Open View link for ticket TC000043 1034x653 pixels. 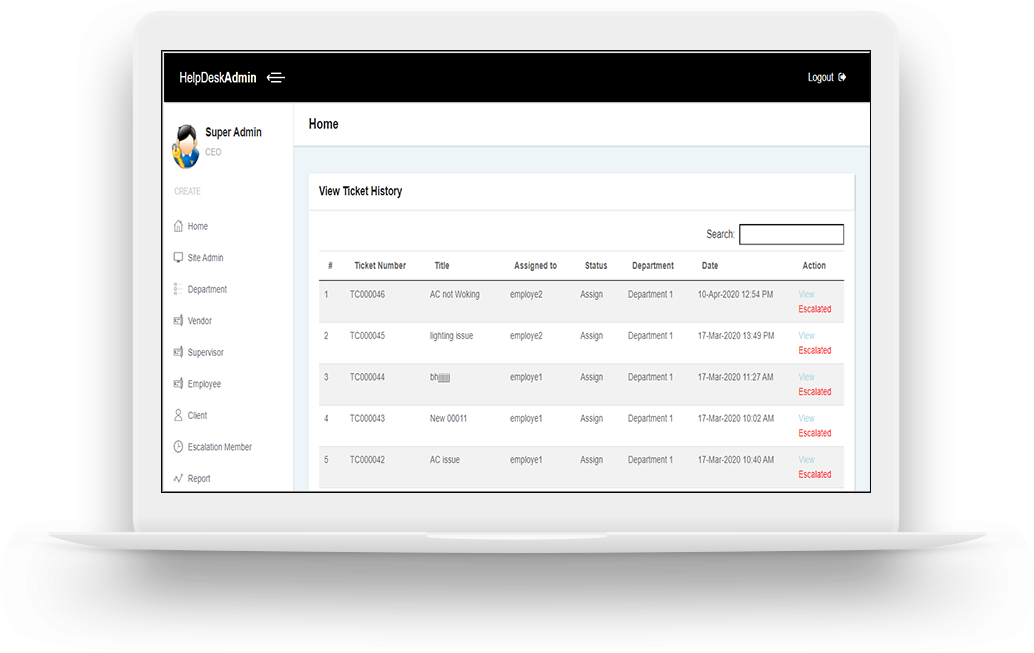pyautogui.click(x=806, y=419)
